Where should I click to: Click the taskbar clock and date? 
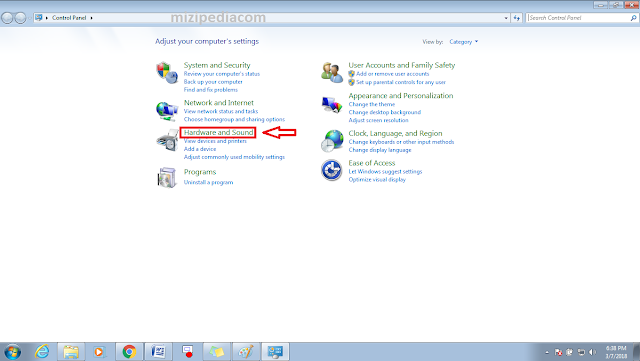(x=616, y=352)
